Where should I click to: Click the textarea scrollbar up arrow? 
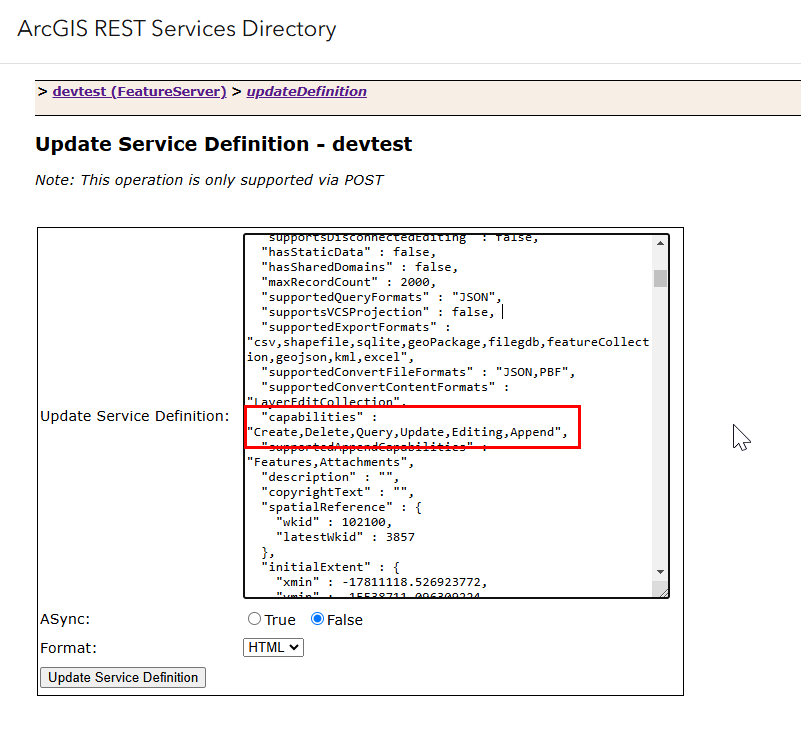[x=661, y=243]
